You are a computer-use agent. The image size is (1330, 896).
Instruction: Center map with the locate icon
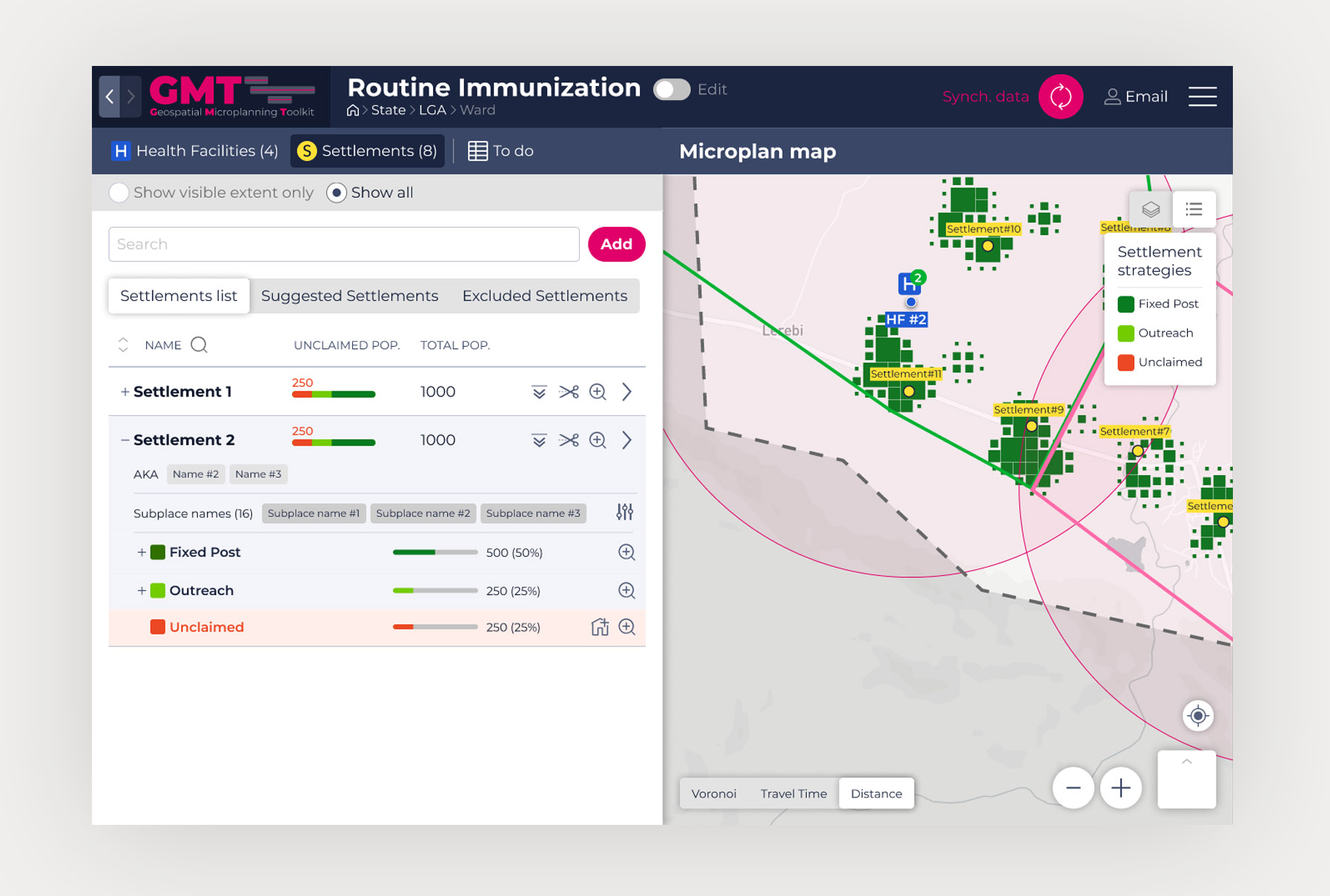click(1197, 716)
